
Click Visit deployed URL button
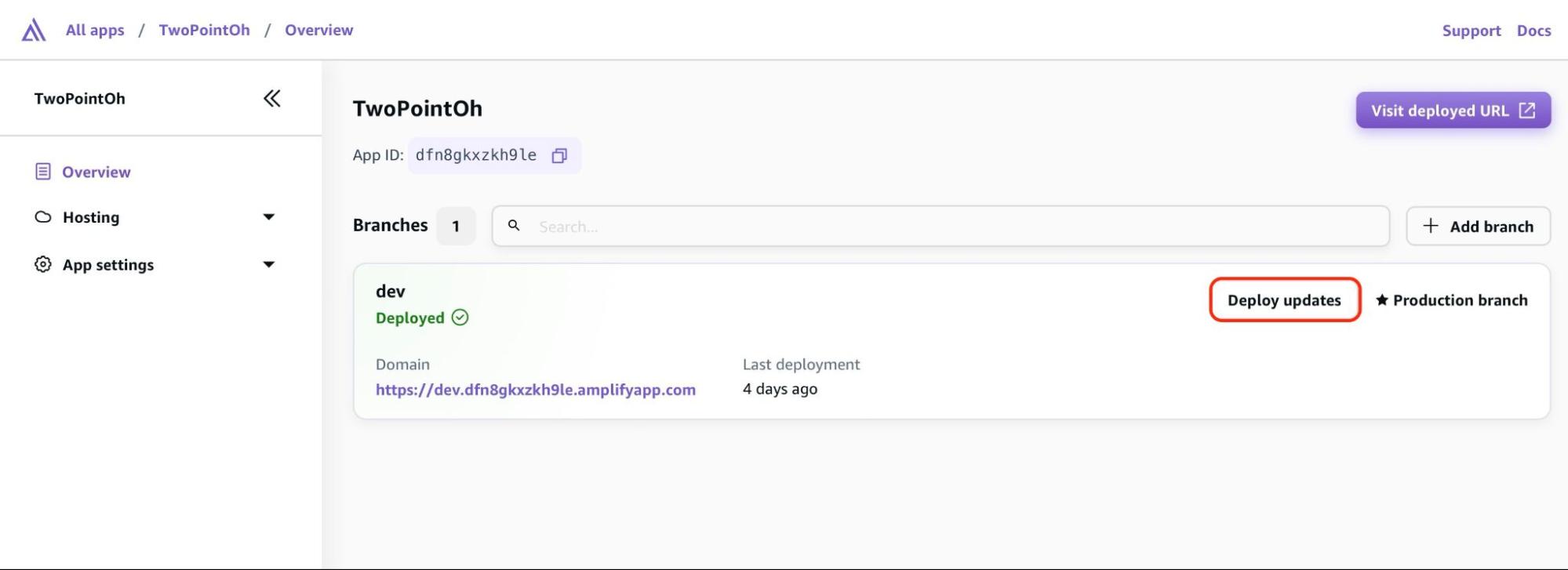(x=1453, y=111)
